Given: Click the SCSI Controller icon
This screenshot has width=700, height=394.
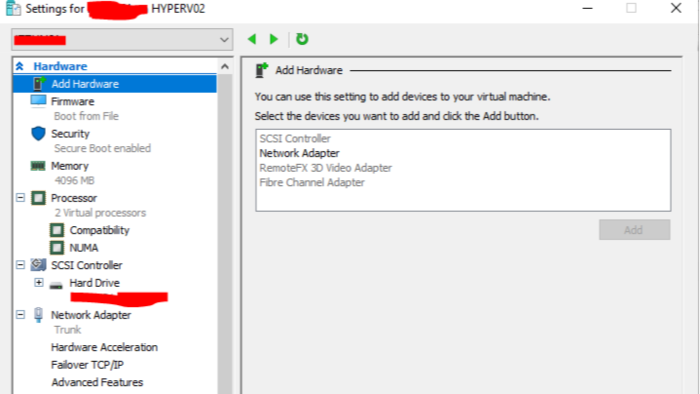Looking at the screenshot, I should pos(38,265).
